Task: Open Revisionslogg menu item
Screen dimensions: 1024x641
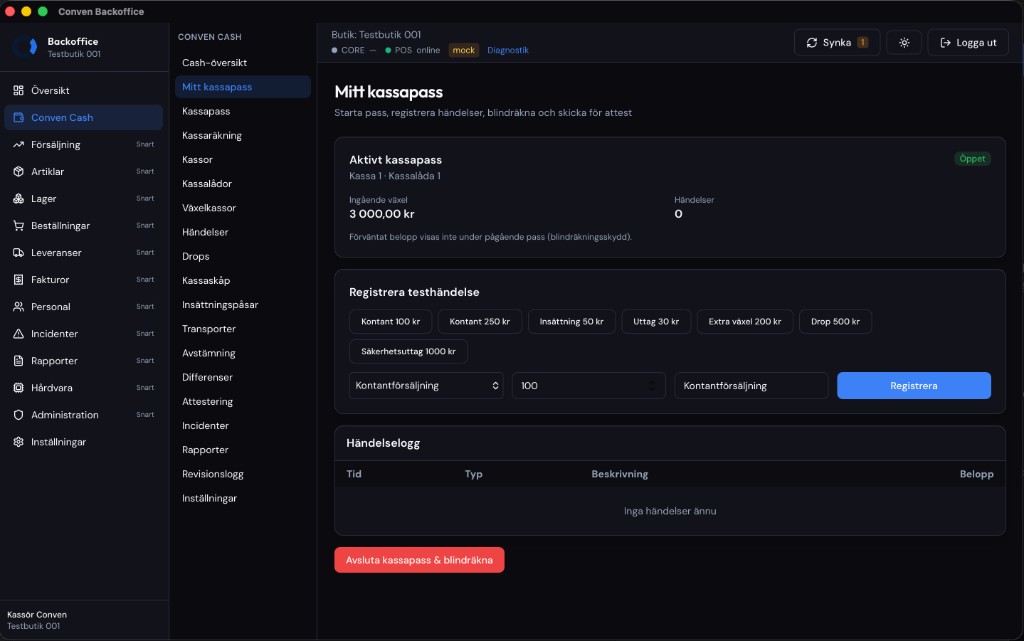Action: tap(242, 474)
